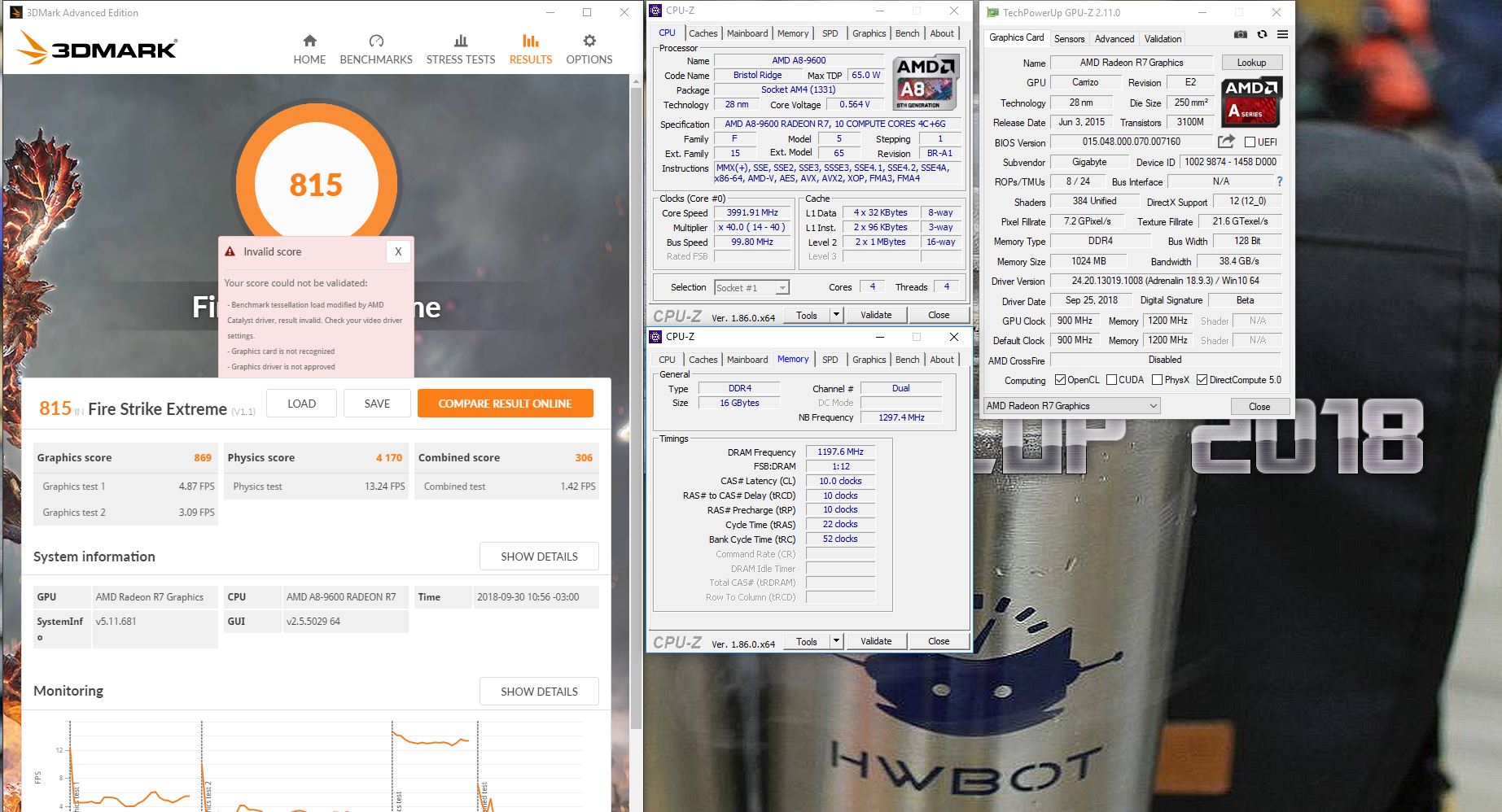This screenshot has width=1502, height=812.
Task: Click Close in the lower CPU-Z window
Action: pyautogui.click(x=939, y=641)
